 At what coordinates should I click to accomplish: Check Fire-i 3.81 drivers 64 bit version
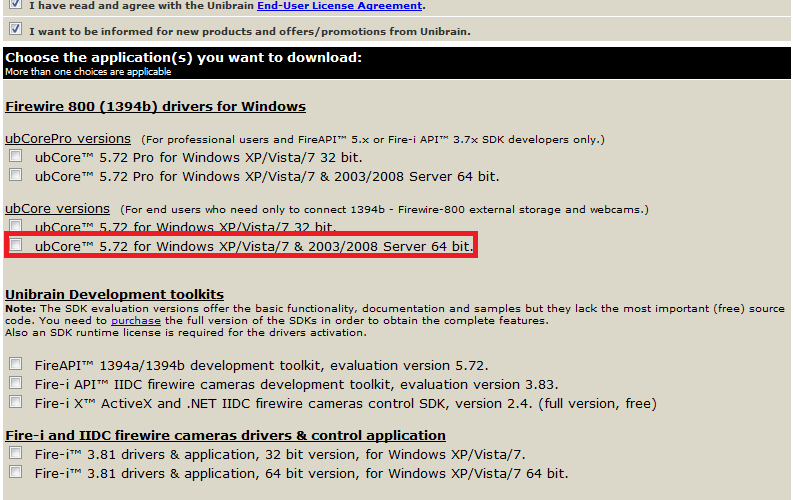(x=16, y=472)
